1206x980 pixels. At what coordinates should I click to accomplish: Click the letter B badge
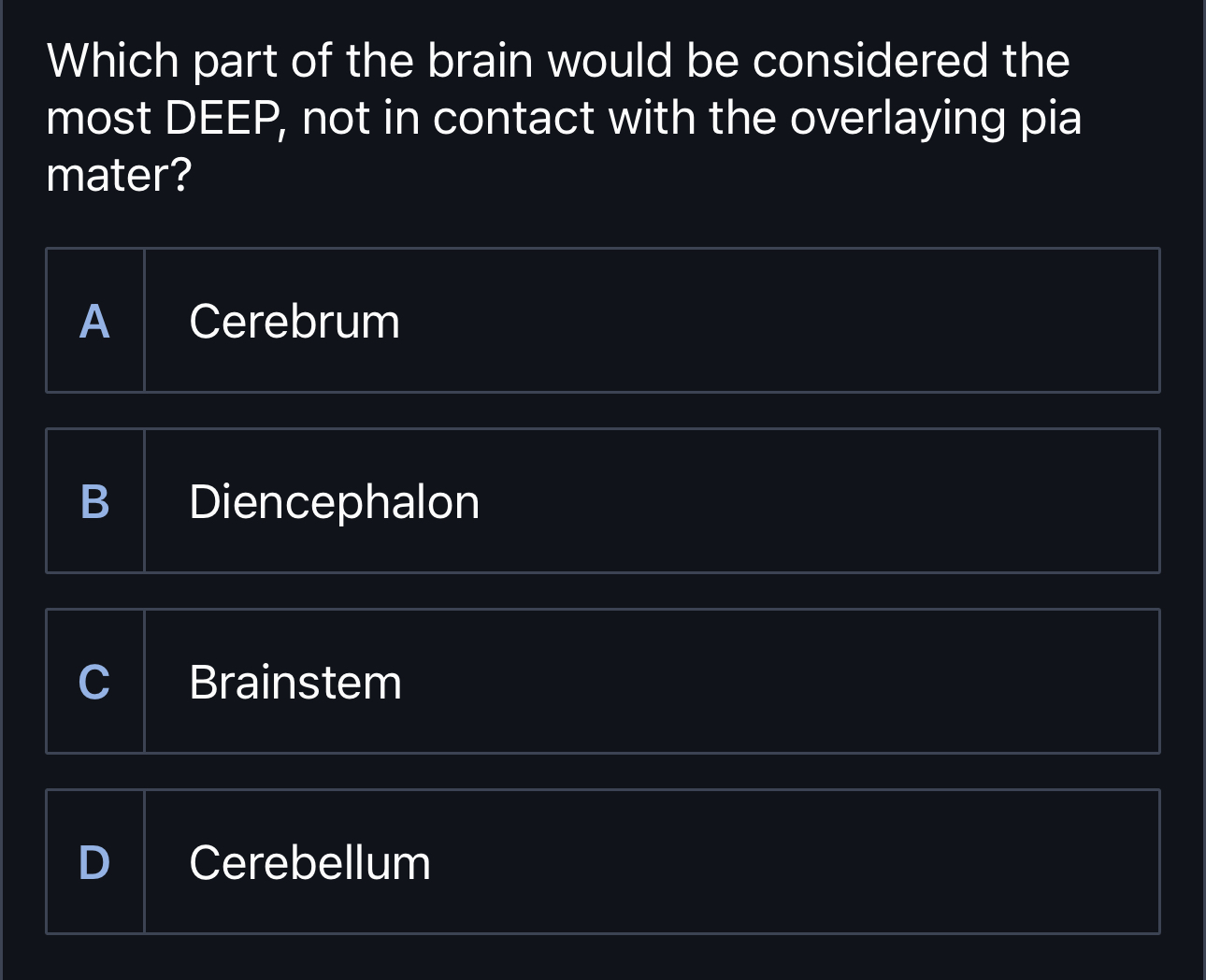[x=94, y=502]
